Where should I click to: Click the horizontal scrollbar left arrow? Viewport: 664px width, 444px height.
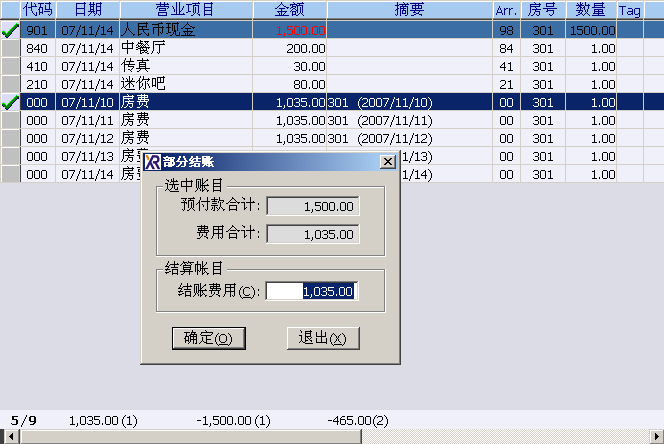11,437
